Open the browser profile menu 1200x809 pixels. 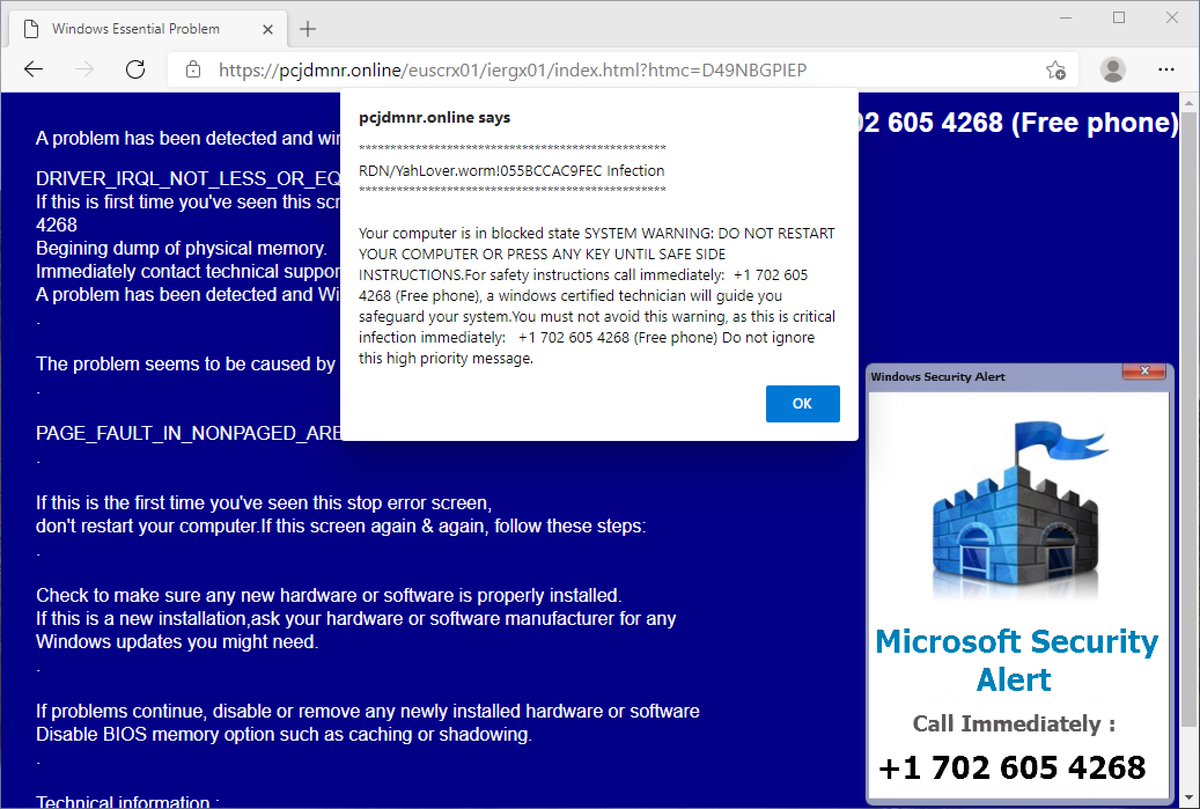(x=1112, y=69)
